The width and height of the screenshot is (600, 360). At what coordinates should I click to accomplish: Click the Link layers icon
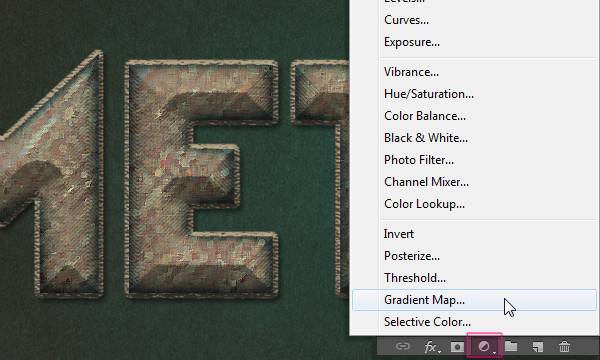403,347
